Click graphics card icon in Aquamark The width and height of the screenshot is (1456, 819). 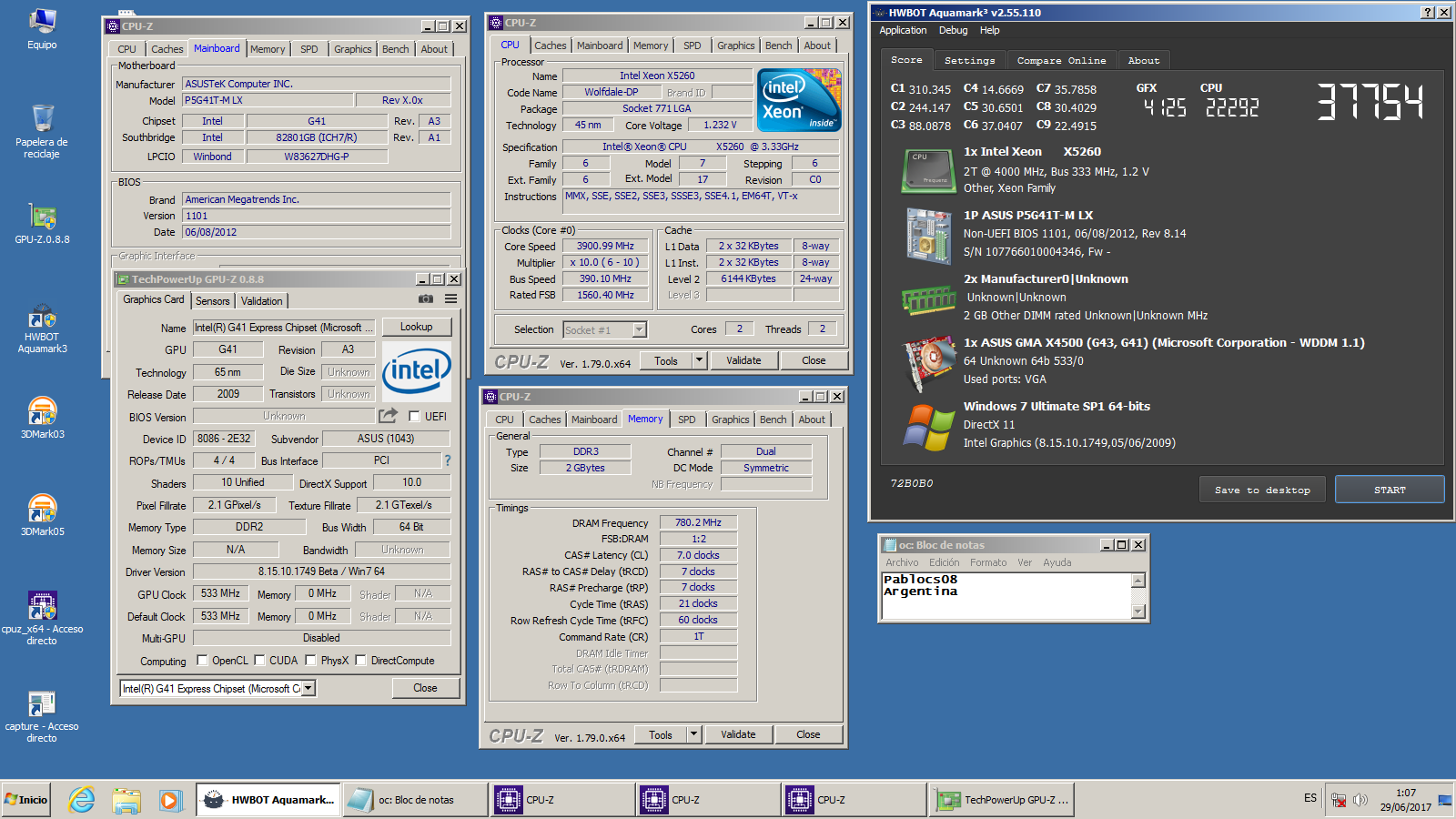click(928, 364)
